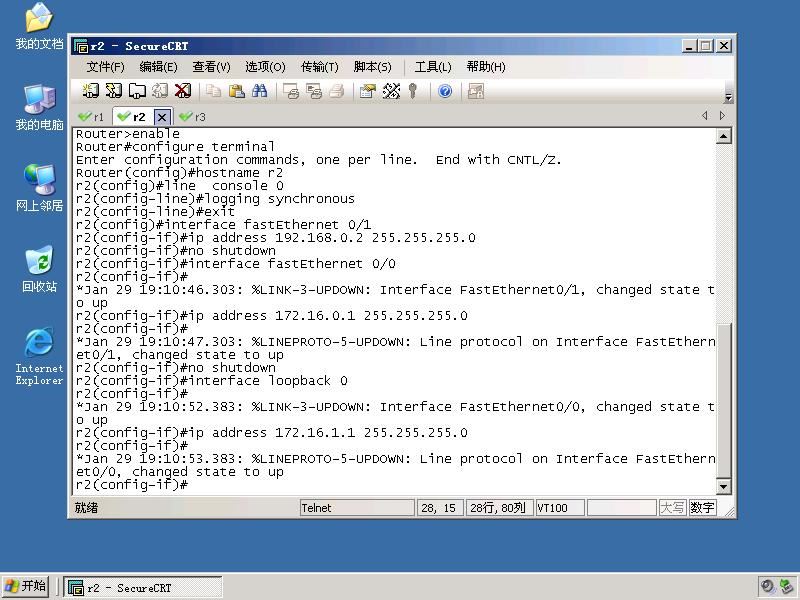Viewport: 800px width, 600px height.
Task: Click the 我的文档 desktop icon
Action: click(39, 27)
